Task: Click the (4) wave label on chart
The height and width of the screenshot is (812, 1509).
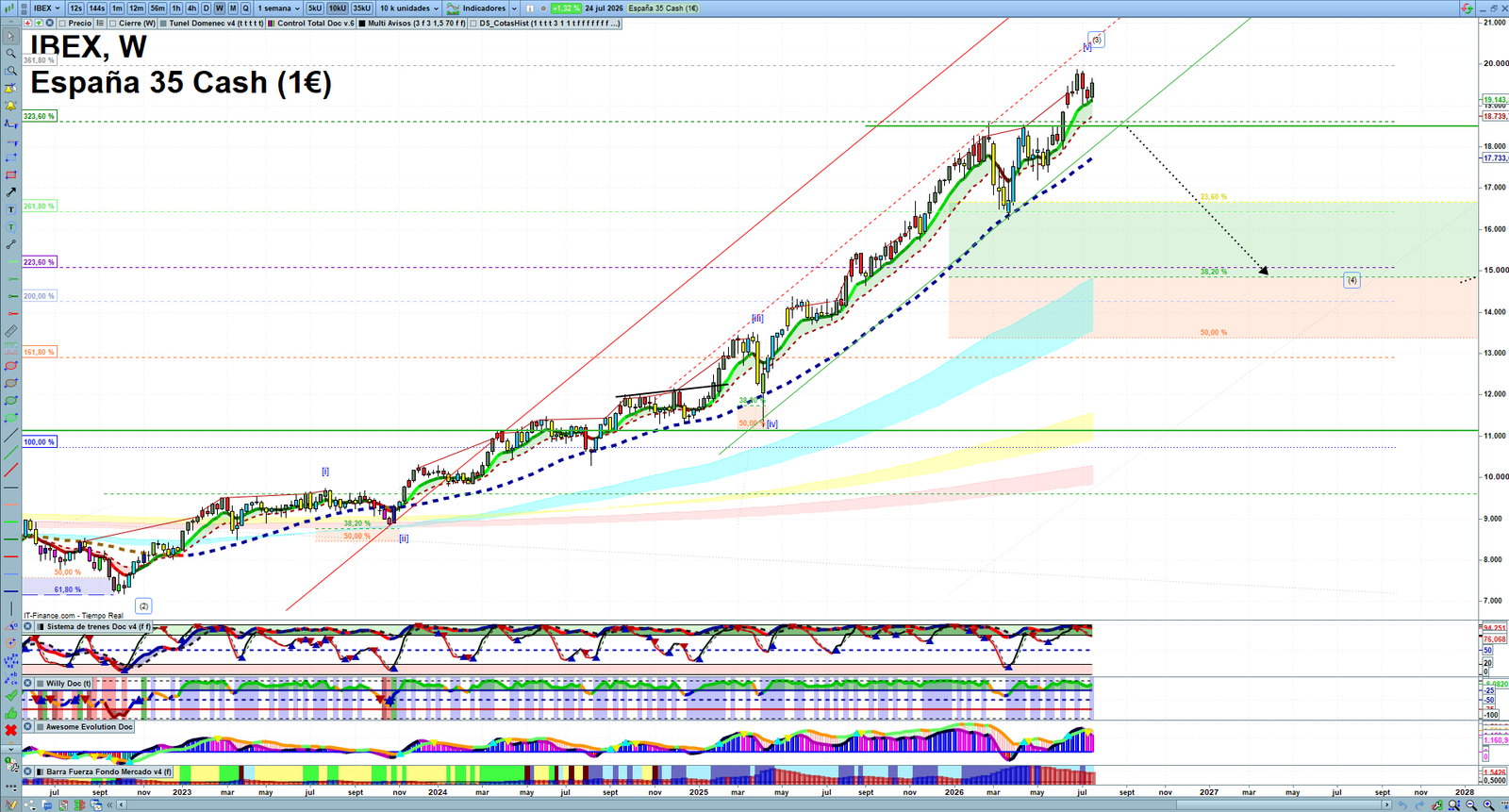Action: click(1351, 280)
